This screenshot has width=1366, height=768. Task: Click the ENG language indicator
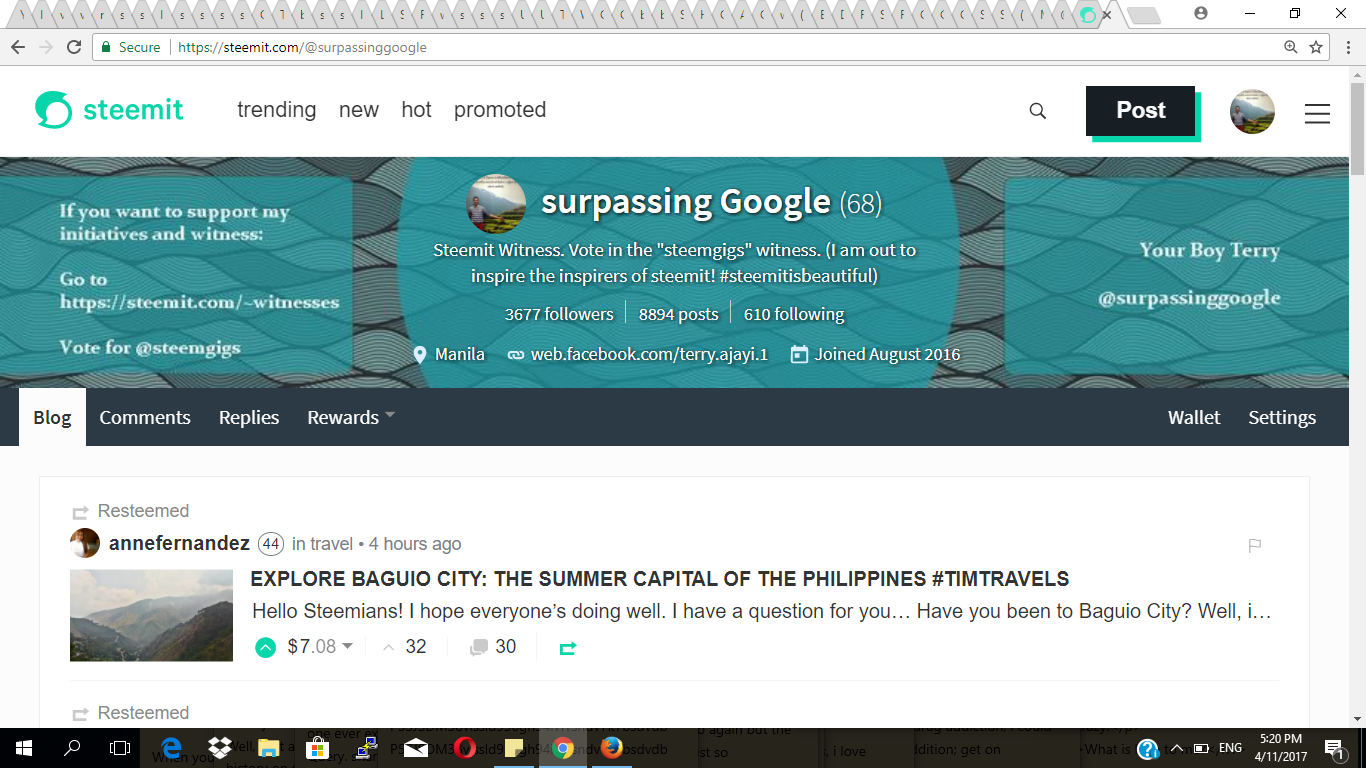(1230, 748)
